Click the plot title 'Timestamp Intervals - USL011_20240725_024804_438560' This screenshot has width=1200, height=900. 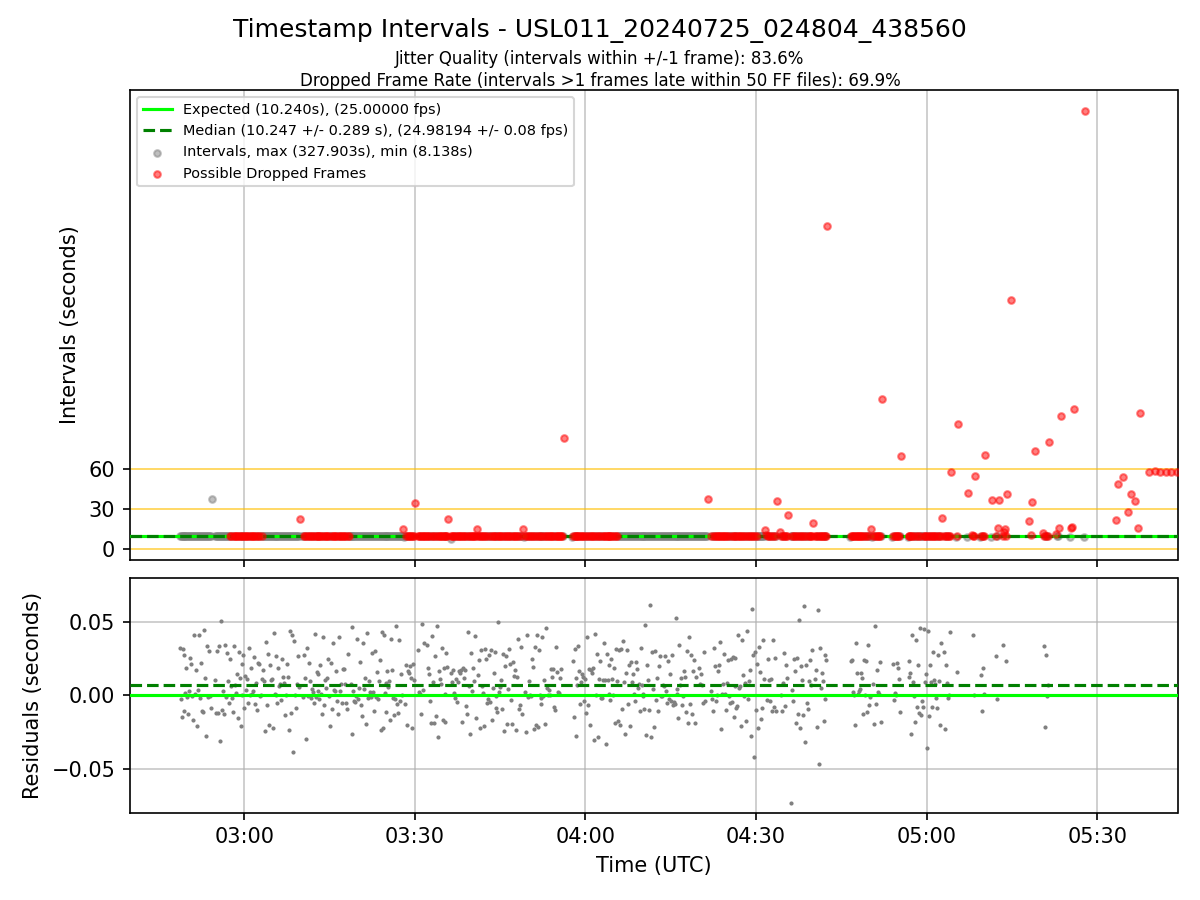tap(600, 29)
